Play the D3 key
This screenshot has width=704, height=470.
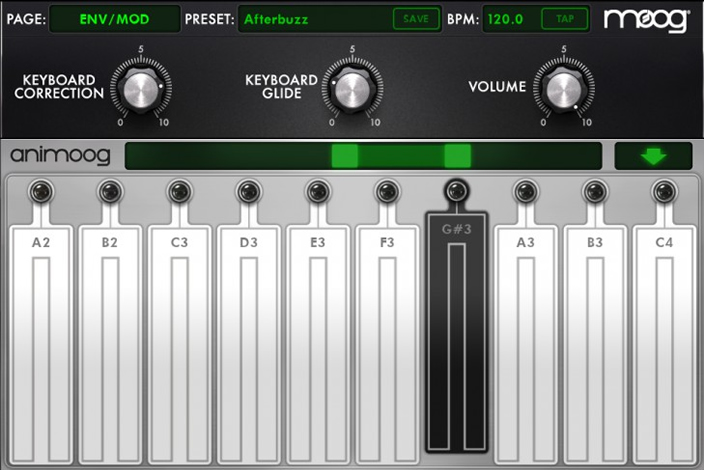pos(249,345)
